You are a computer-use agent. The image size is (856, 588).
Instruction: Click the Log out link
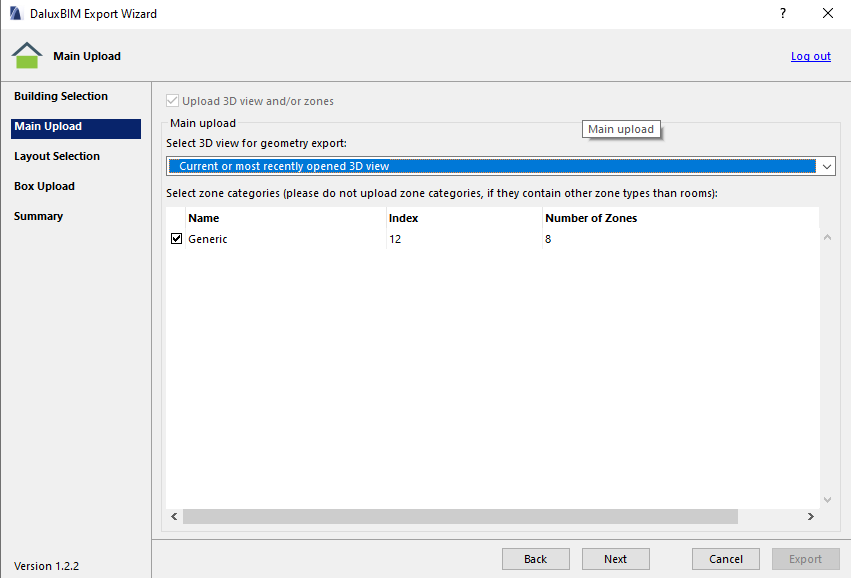[810, 56]
